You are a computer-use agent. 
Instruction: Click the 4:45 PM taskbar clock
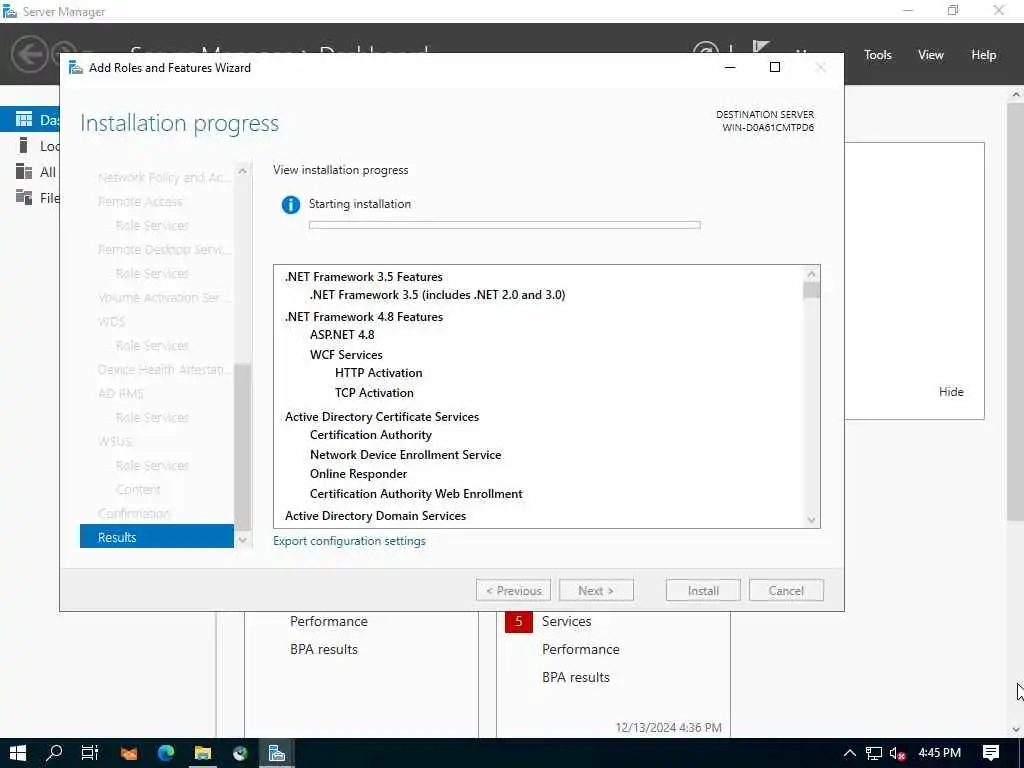[x=939, y=753]
